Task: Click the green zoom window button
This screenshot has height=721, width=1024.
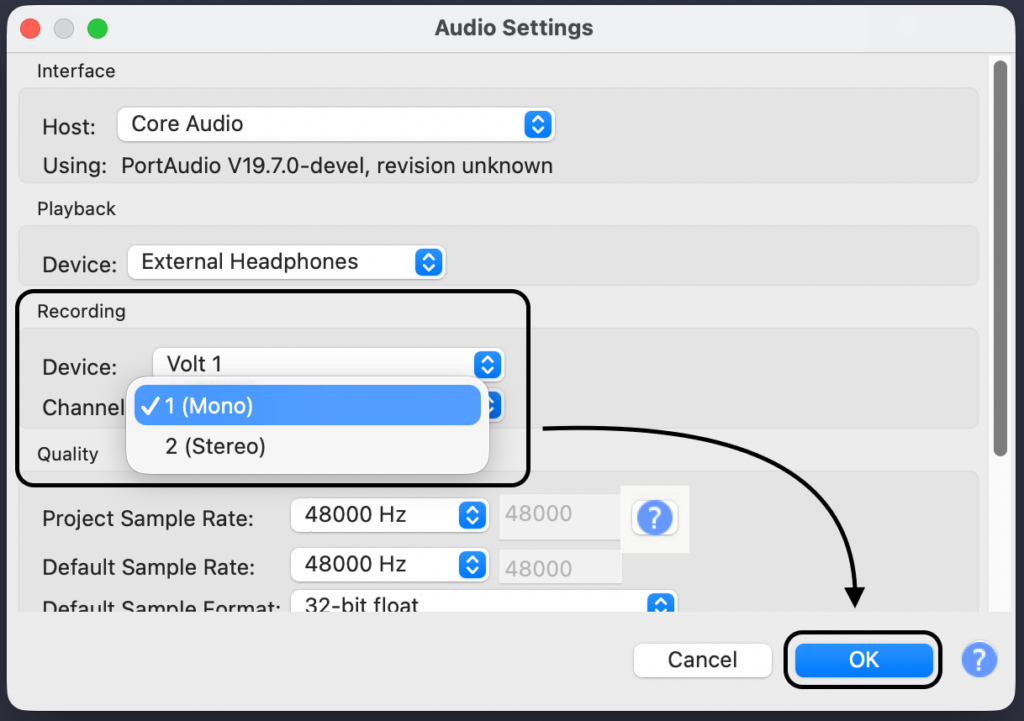Action: click(x=97, y=28)
